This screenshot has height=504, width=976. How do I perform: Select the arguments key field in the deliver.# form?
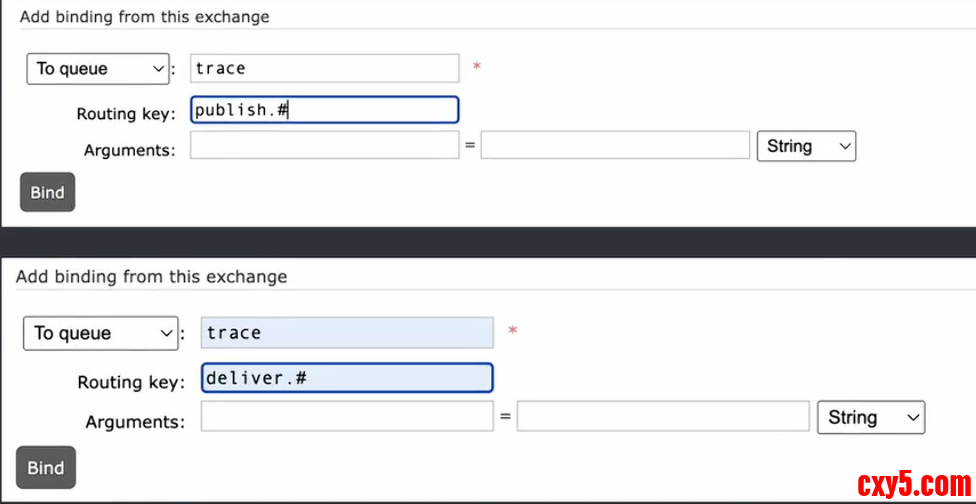tap(346, 417)
